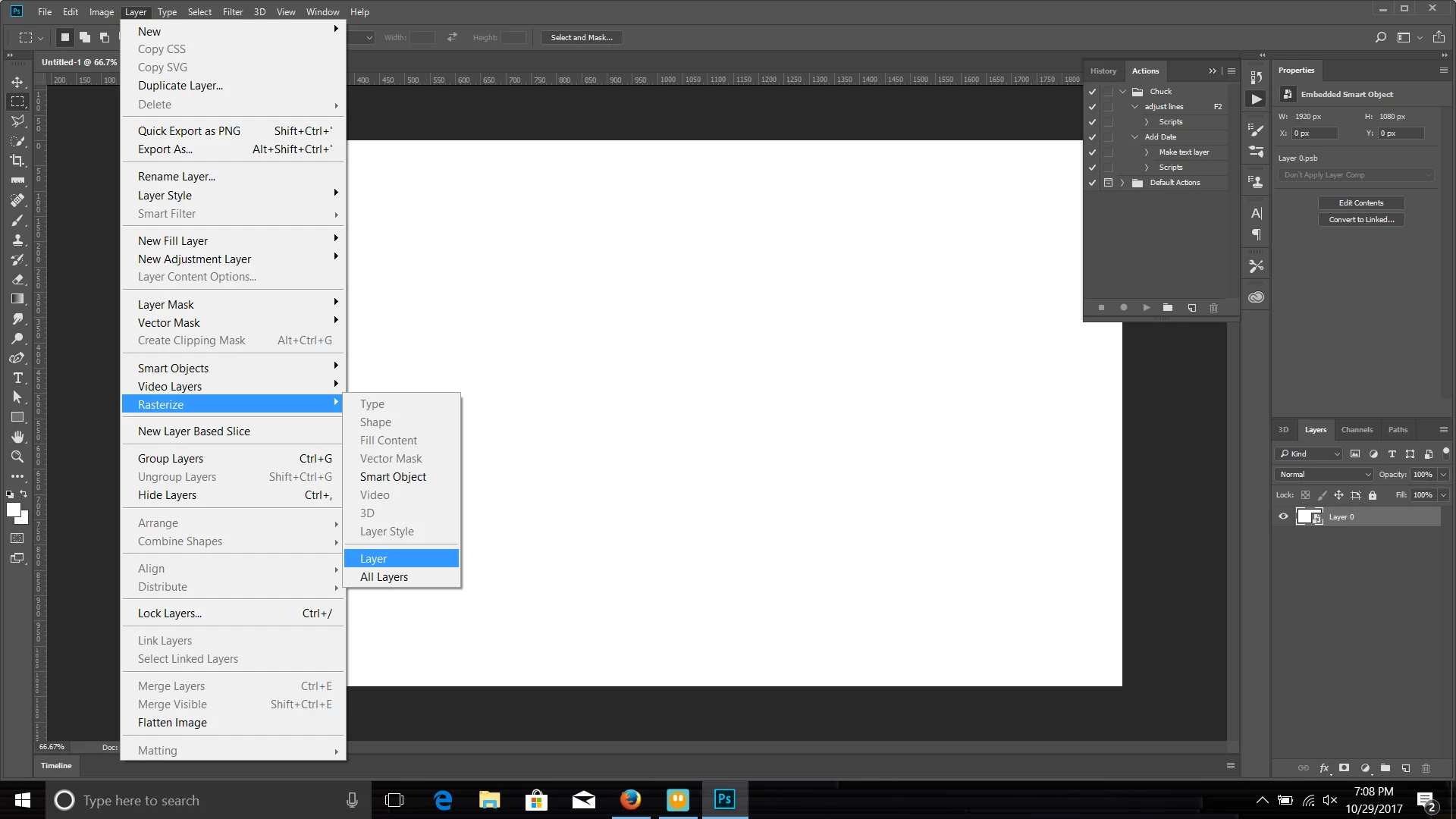Toggle the checkmark next to Add Date action
This screenshot has width=1456, height=819.
pos(1092,137)
